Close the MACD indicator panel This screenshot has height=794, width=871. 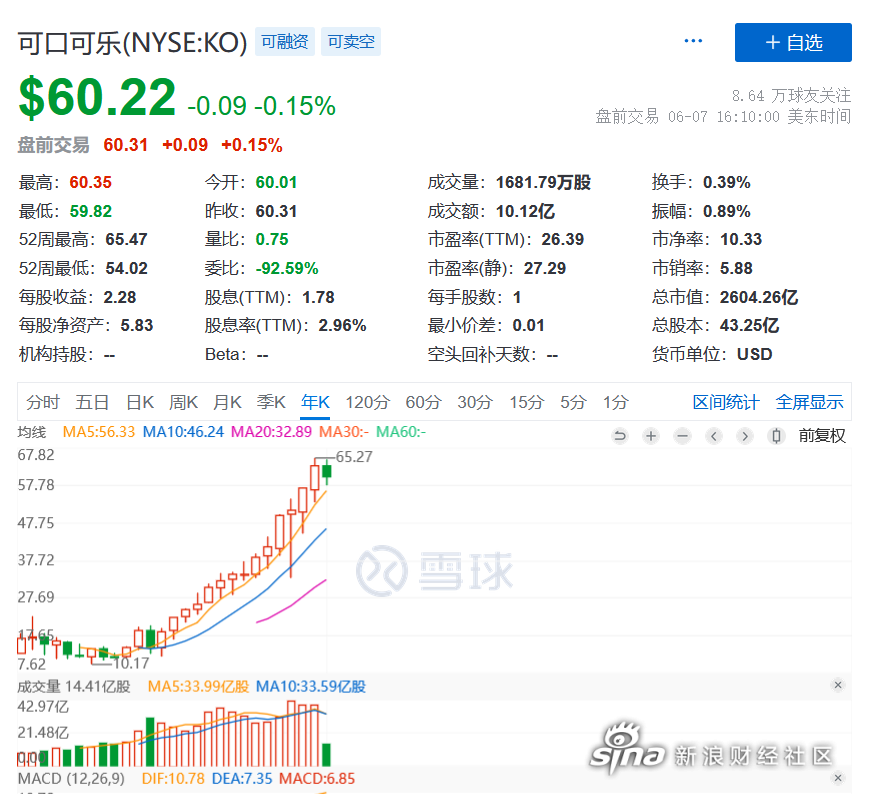(x=838, y=778)
